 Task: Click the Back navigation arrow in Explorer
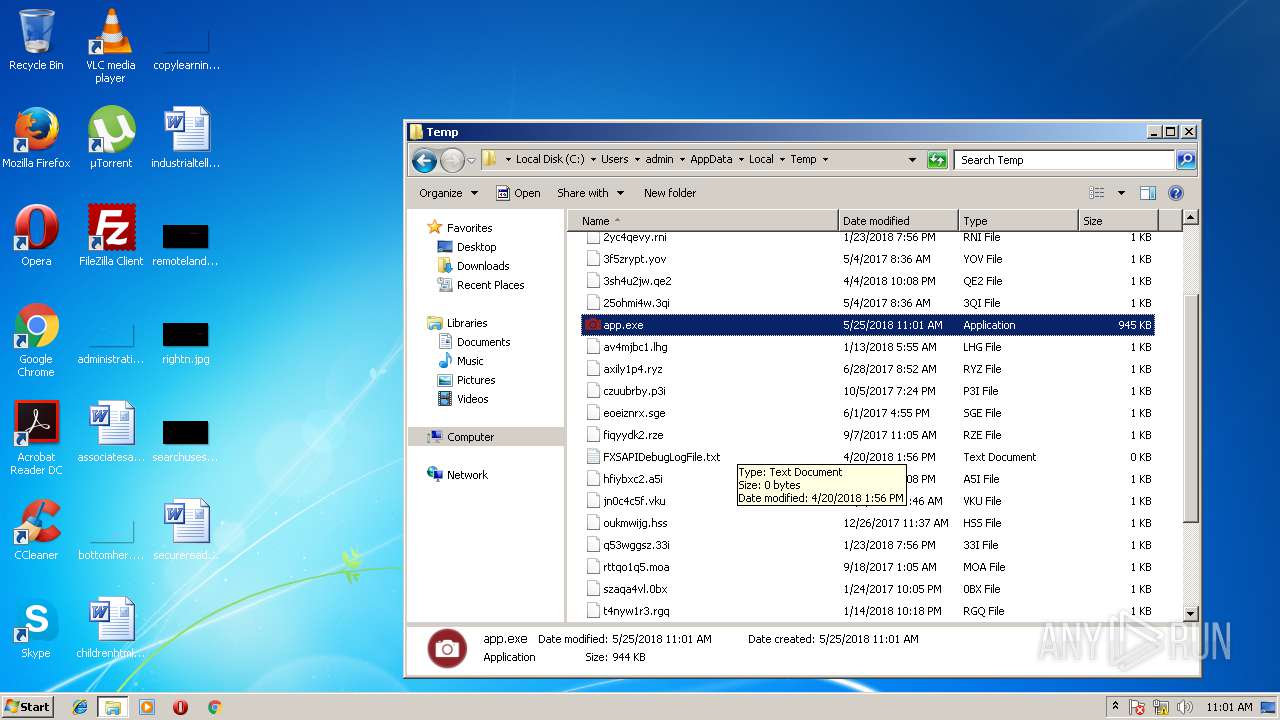[x=424, y=160]
